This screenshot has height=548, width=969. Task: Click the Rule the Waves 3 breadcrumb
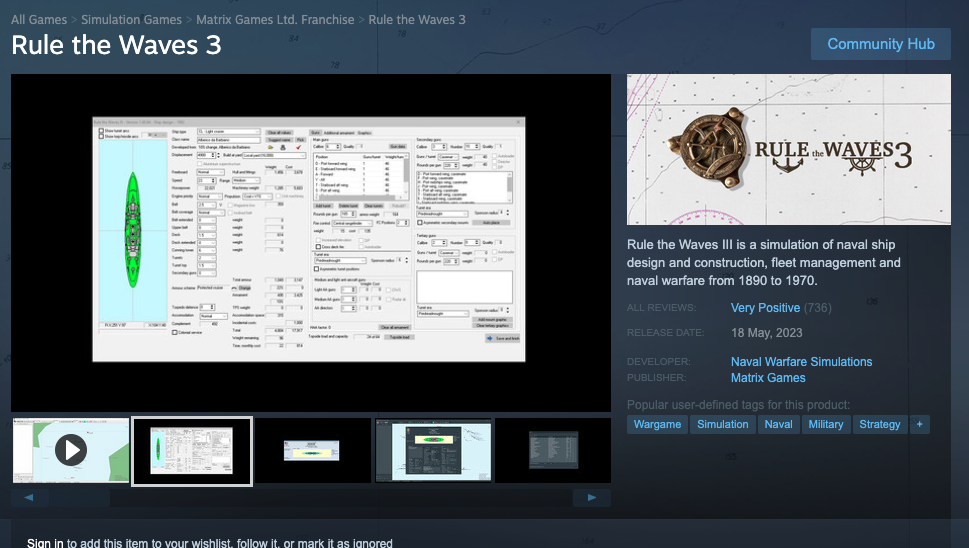click(x=417, y=20)
